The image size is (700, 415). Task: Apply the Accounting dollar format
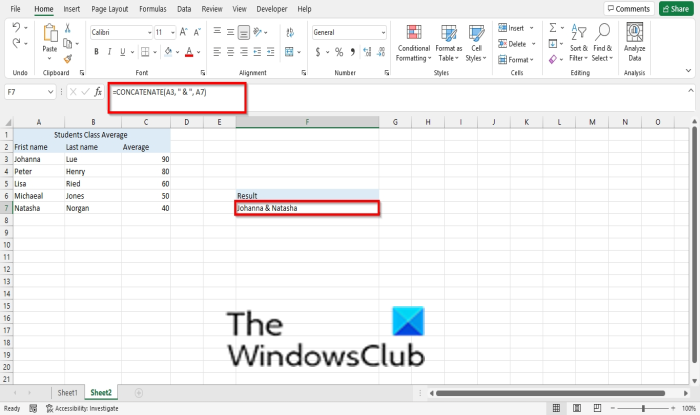tap(318, 52)
